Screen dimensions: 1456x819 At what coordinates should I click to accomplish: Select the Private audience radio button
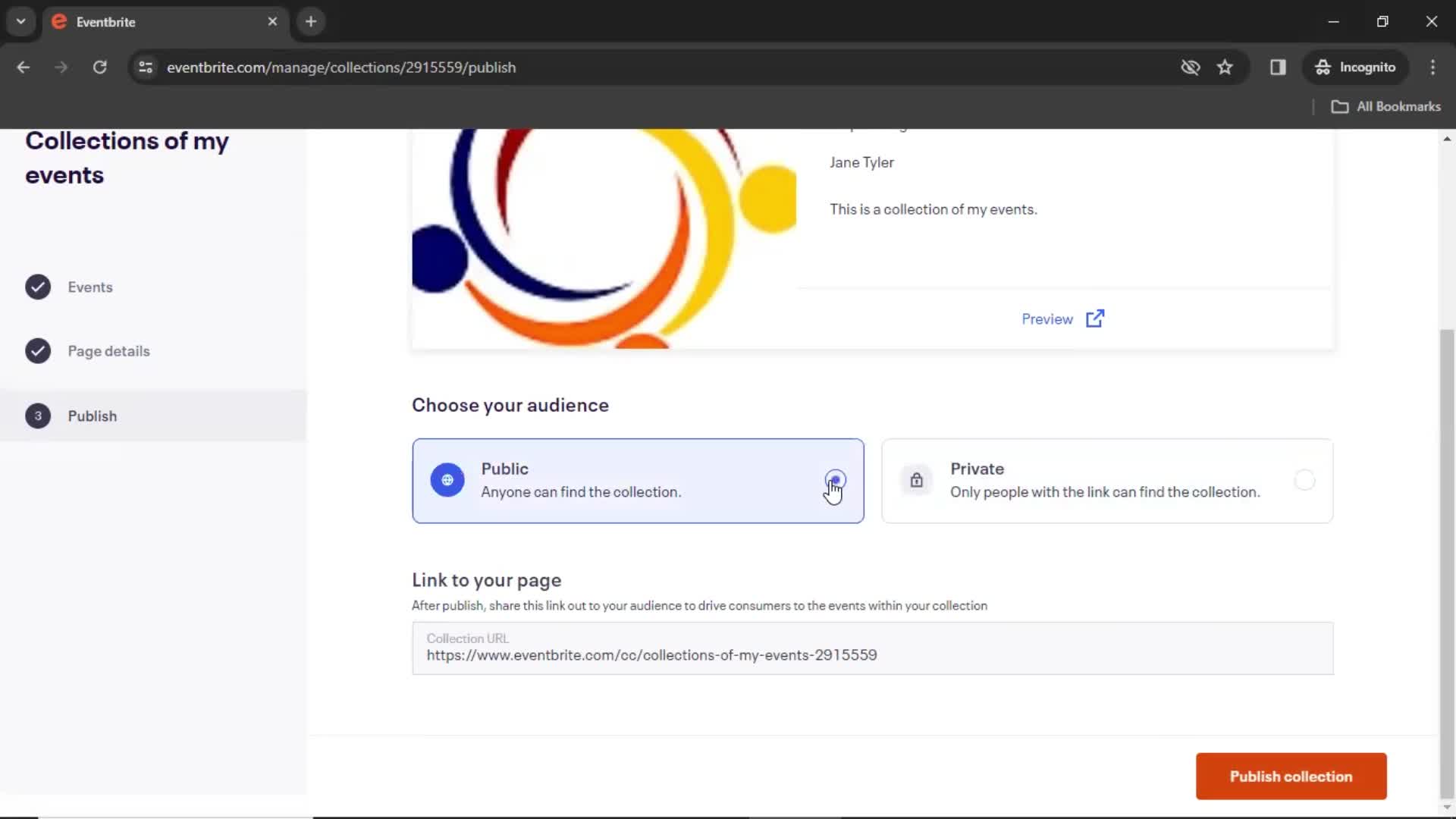pyautogui.click(x=1304, y=480)
